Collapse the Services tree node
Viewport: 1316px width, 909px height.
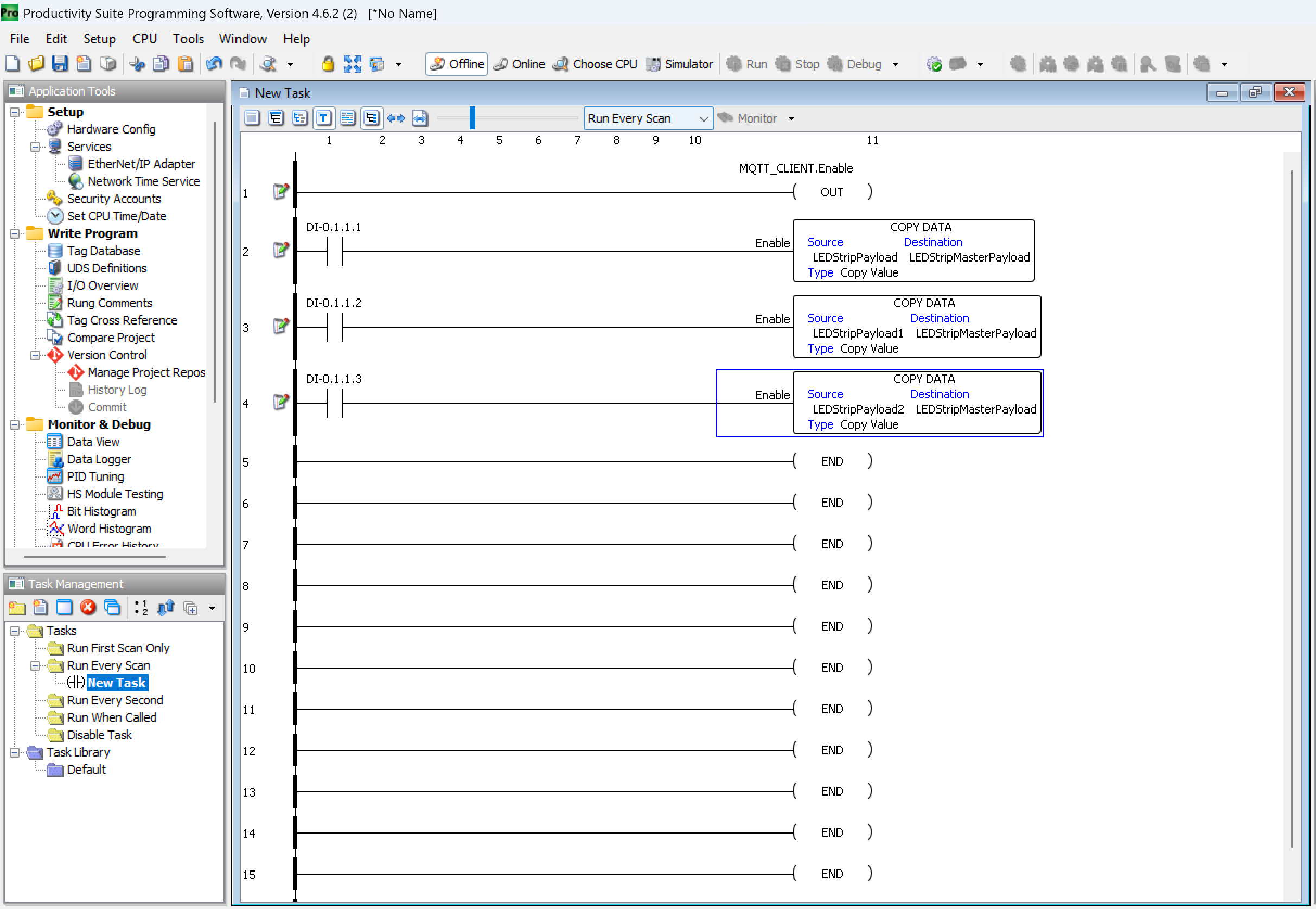pos(35,147)
